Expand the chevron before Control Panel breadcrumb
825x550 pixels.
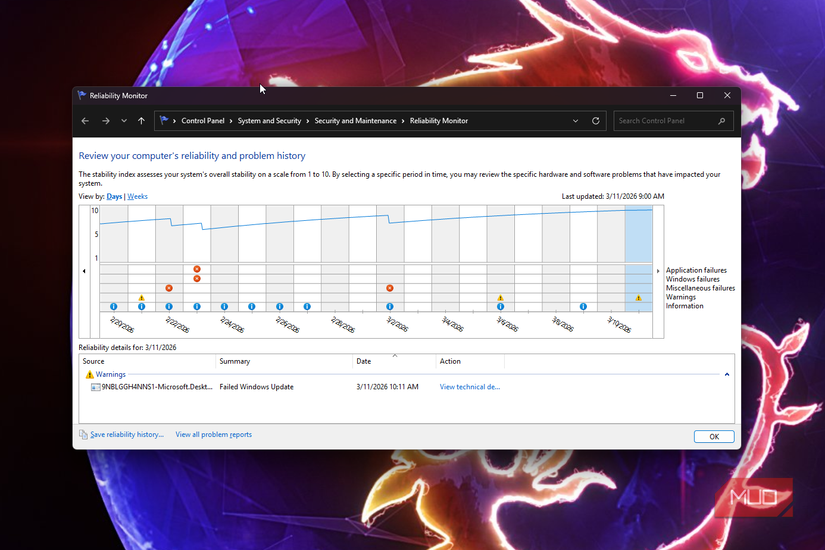coord(174,121)
